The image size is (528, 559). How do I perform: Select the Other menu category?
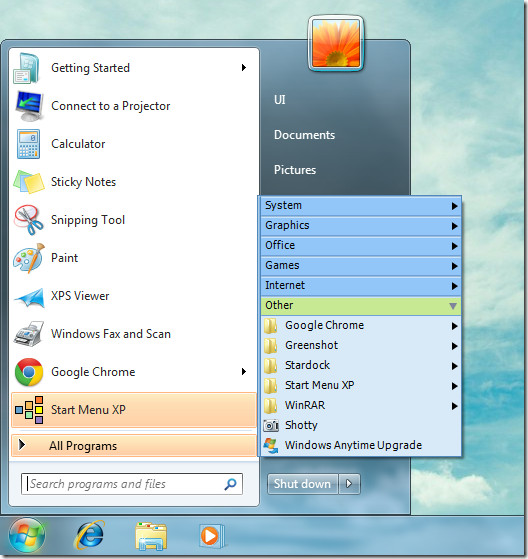361,306
